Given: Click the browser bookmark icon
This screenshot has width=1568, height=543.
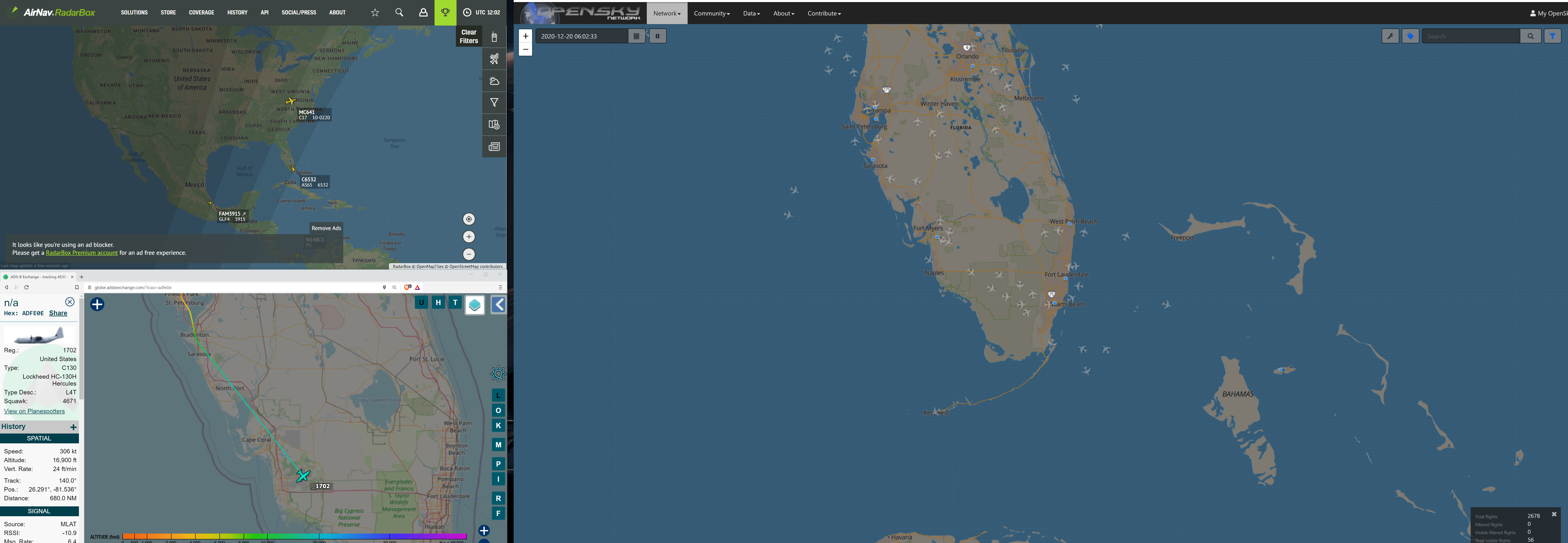Looking at the screenshot, I should point(77,287).
